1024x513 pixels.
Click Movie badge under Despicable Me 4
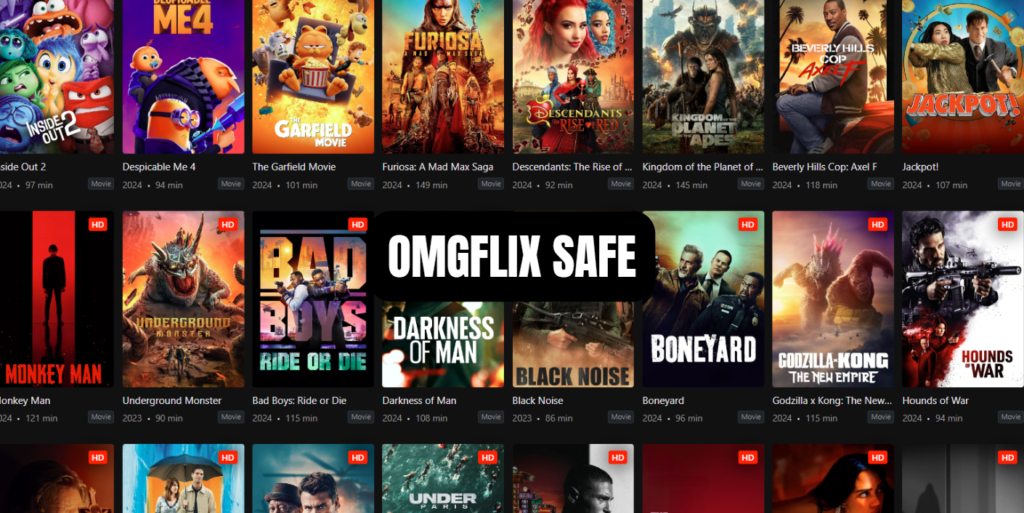tap(231, 184)
